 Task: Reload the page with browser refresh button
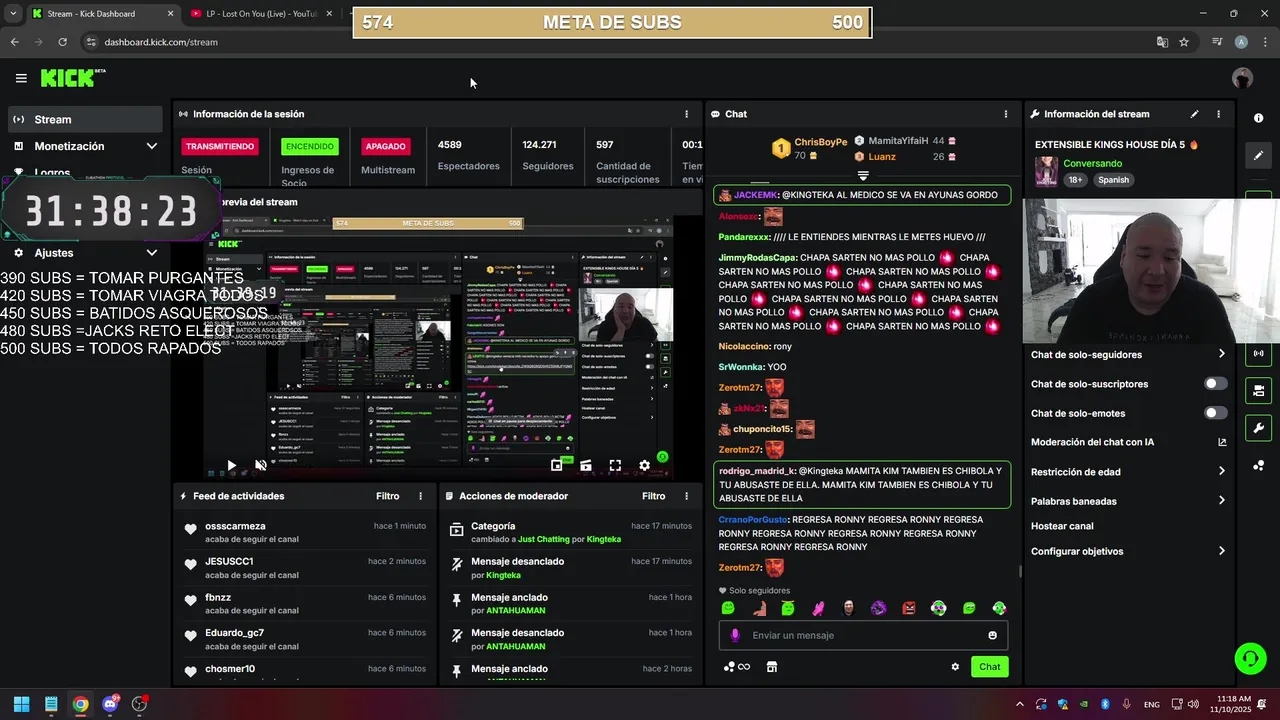(x=62, y=42)
